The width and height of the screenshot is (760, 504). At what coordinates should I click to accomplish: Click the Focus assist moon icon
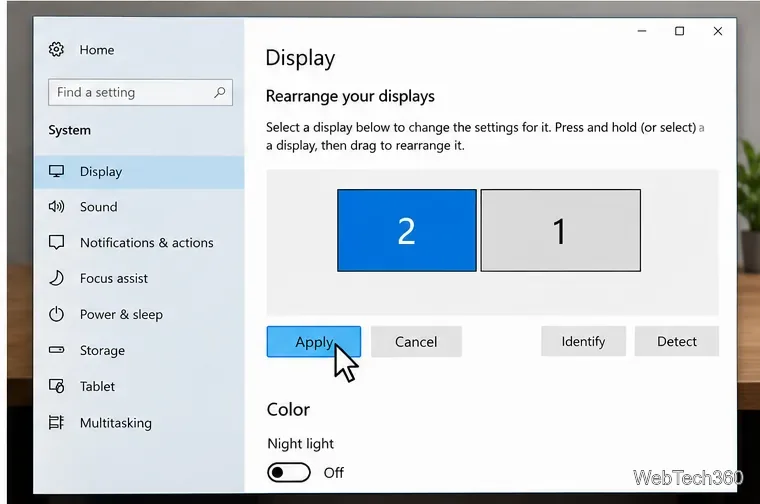[56, 278]
